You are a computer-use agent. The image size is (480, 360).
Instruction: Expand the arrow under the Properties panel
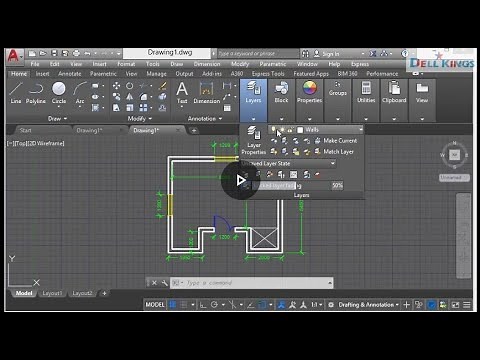(x=310, y=119)
